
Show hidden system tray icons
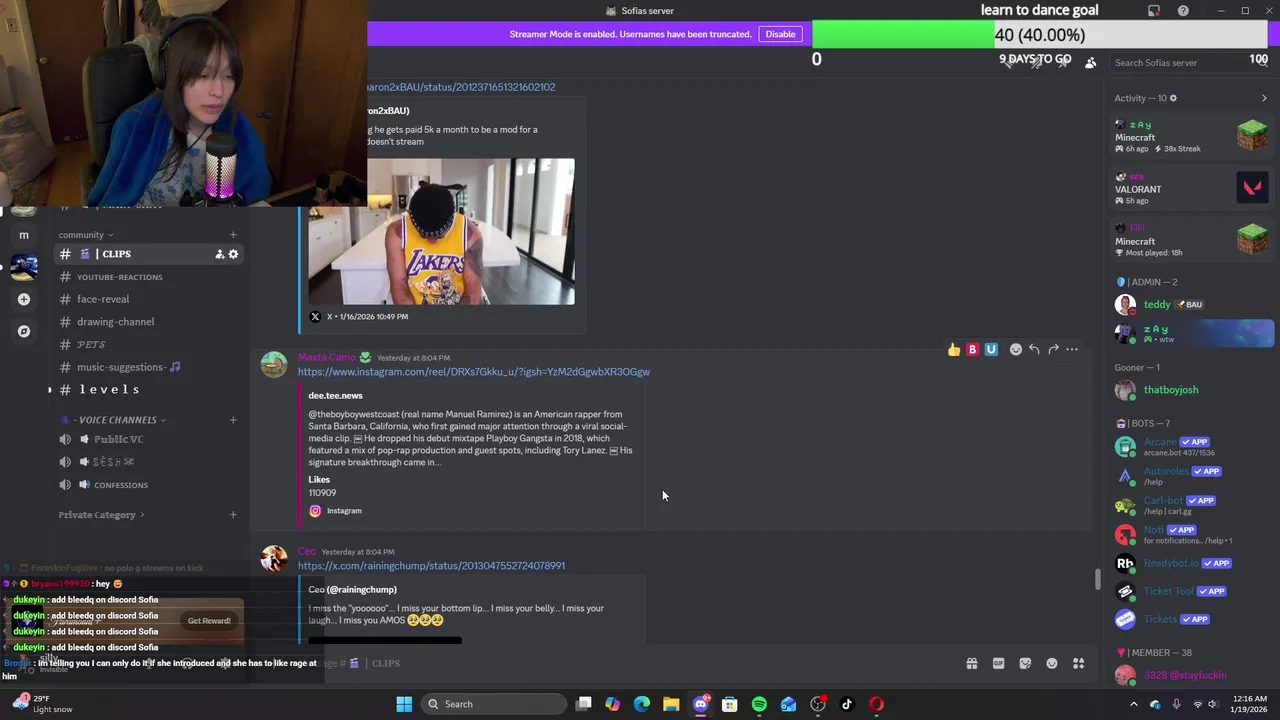click(x=1133, y=704)
